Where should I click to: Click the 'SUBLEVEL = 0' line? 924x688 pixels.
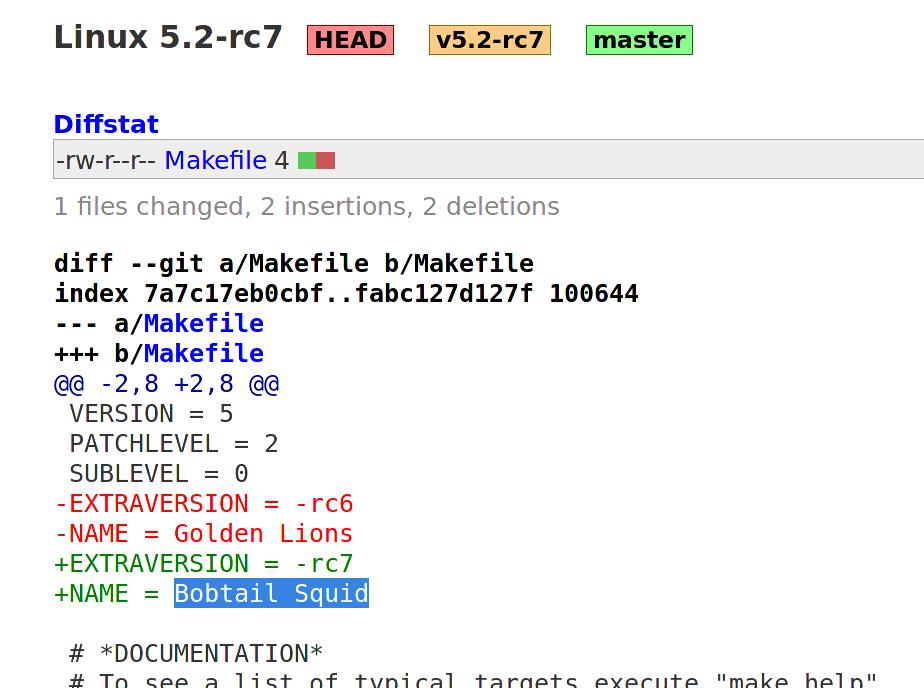pos(159,474)
